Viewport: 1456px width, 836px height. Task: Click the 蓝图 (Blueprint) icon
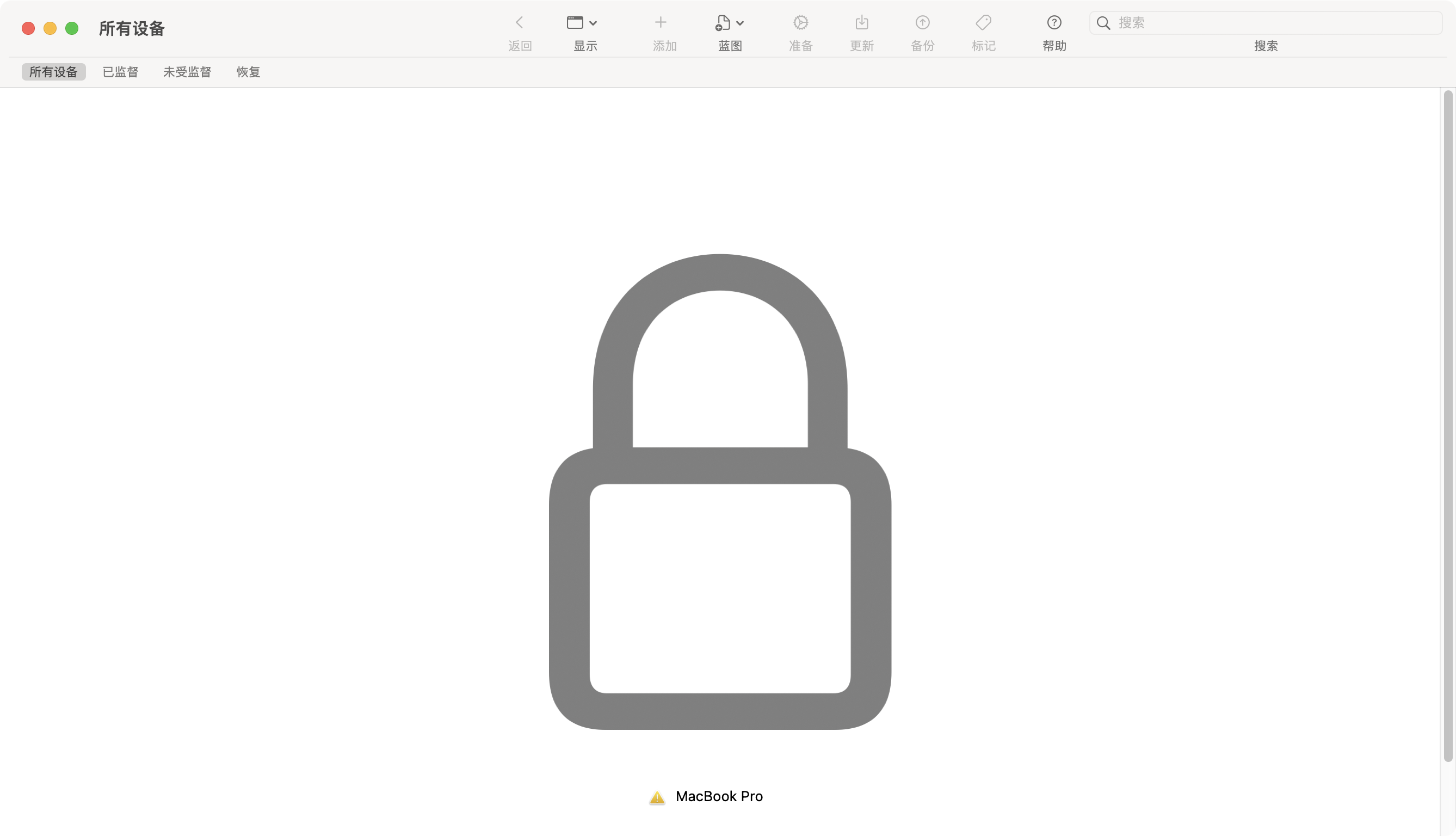(x=729, y=22)
